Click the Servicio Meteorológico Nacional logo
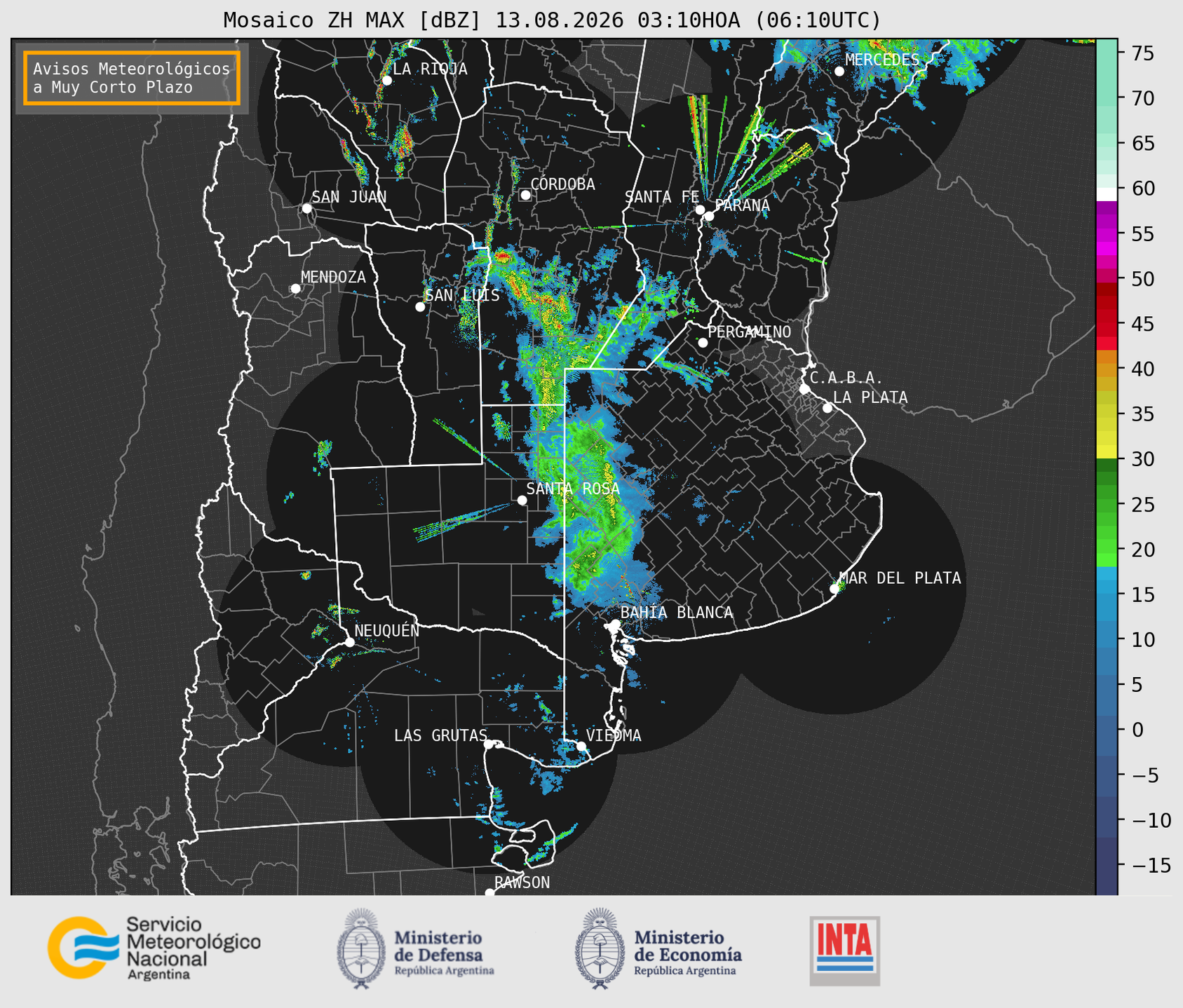Image resolution: width=1183 pixels, height=1008 pixels. 154,948
